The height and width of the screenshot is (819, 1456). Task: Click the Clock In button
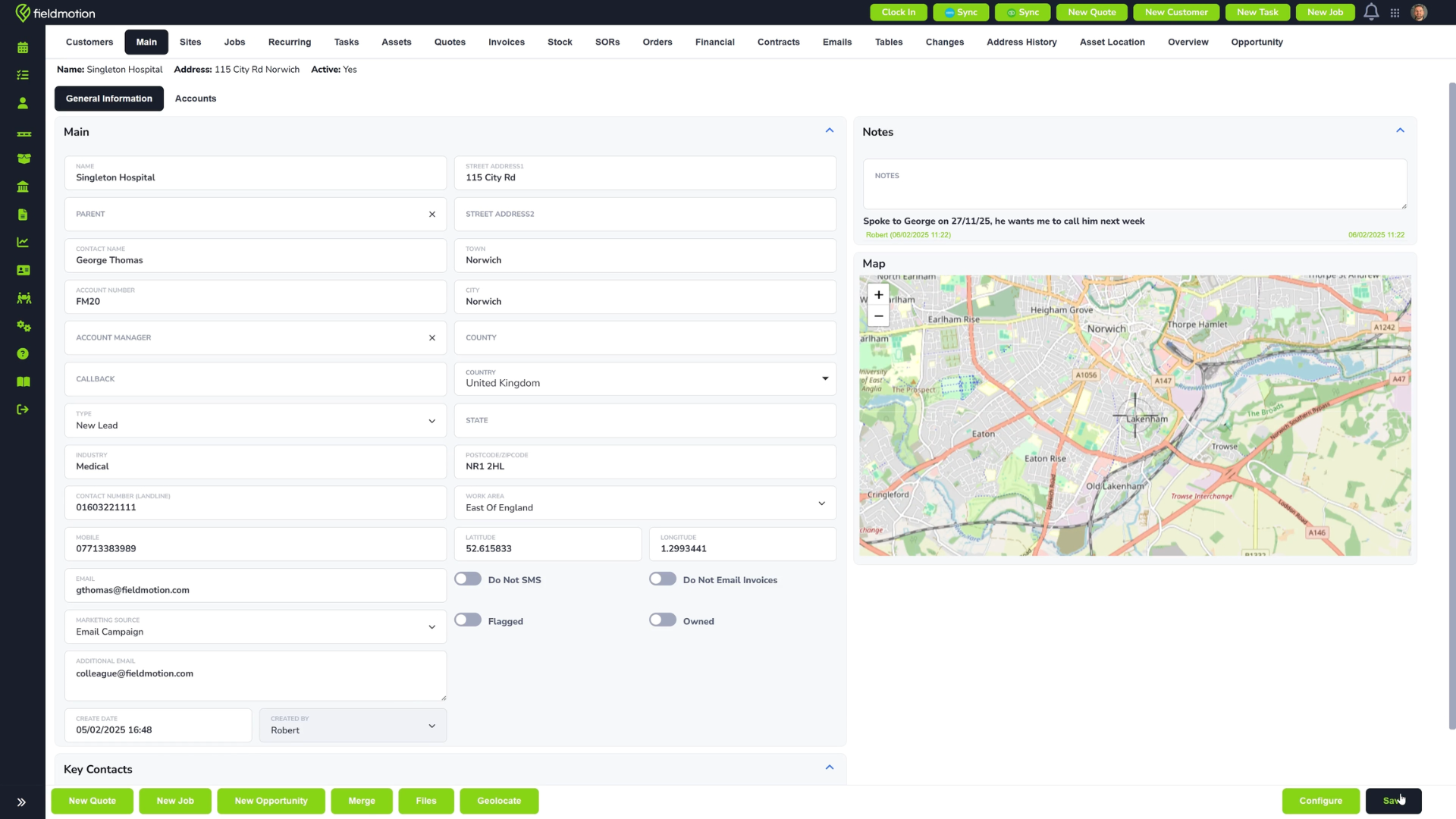point(899,12)
